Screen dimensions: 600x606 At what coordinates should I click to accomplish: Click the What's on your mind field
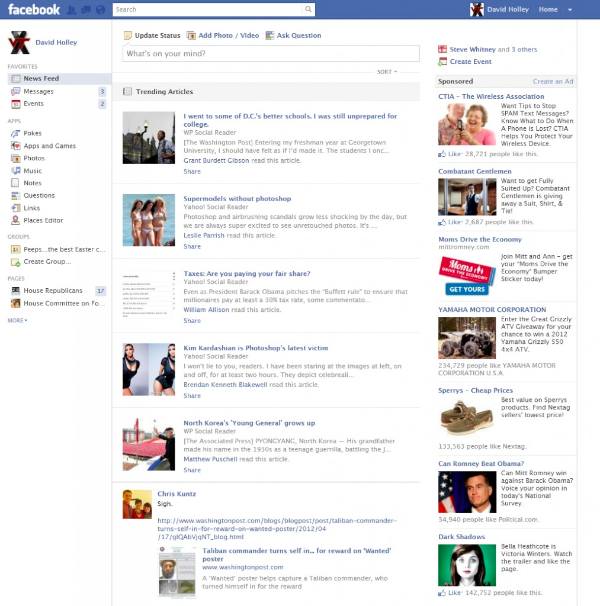(270, 54)
